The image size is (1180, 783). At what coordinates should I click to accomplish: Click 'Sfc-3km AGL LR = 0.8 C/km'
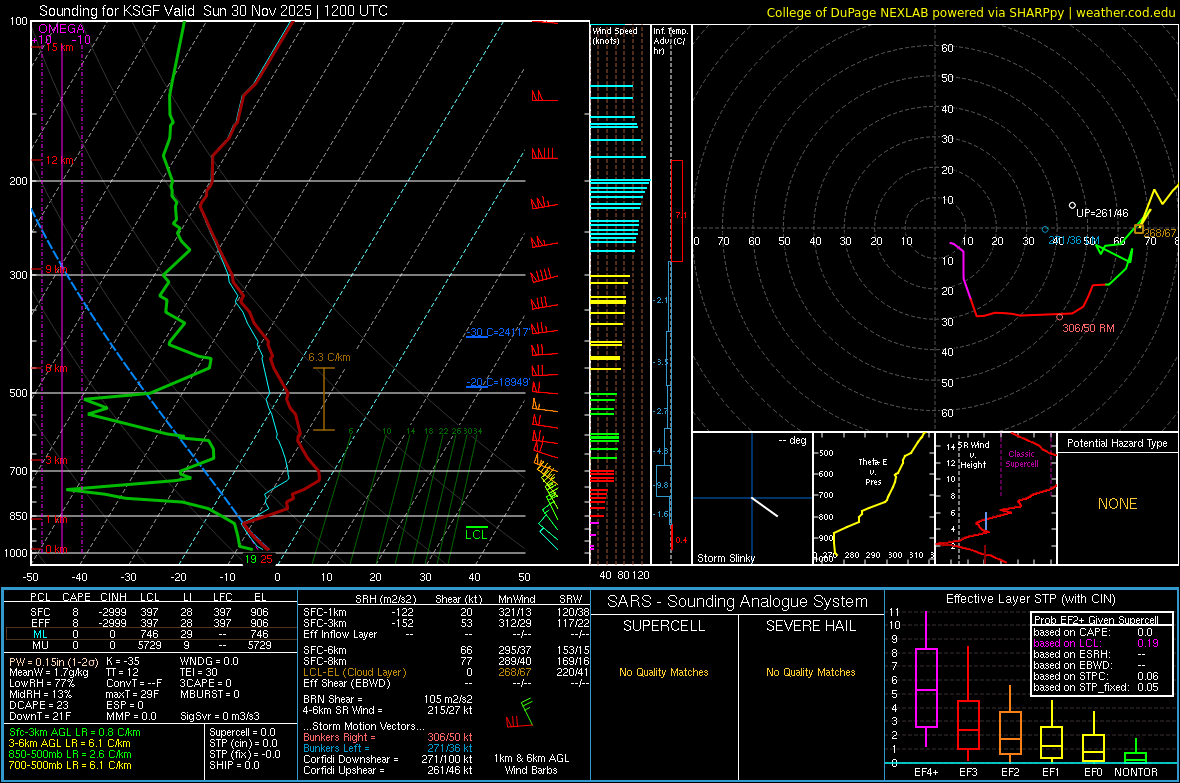tap(75, 732)
